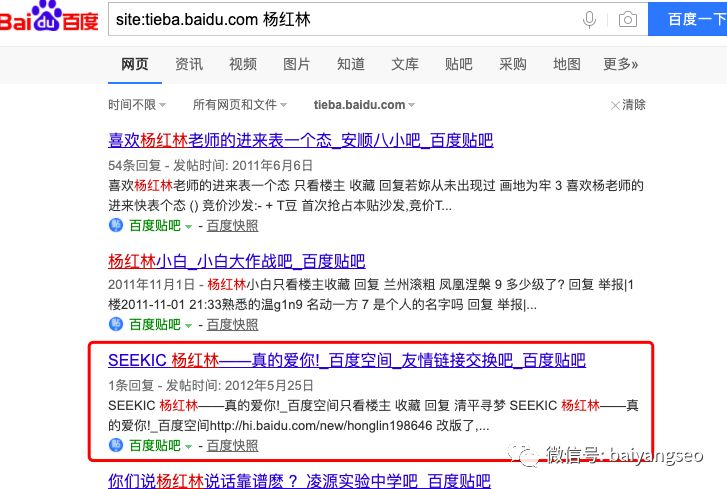
Task: Open the 地图 tab
Action: click(x=567, y=64)
